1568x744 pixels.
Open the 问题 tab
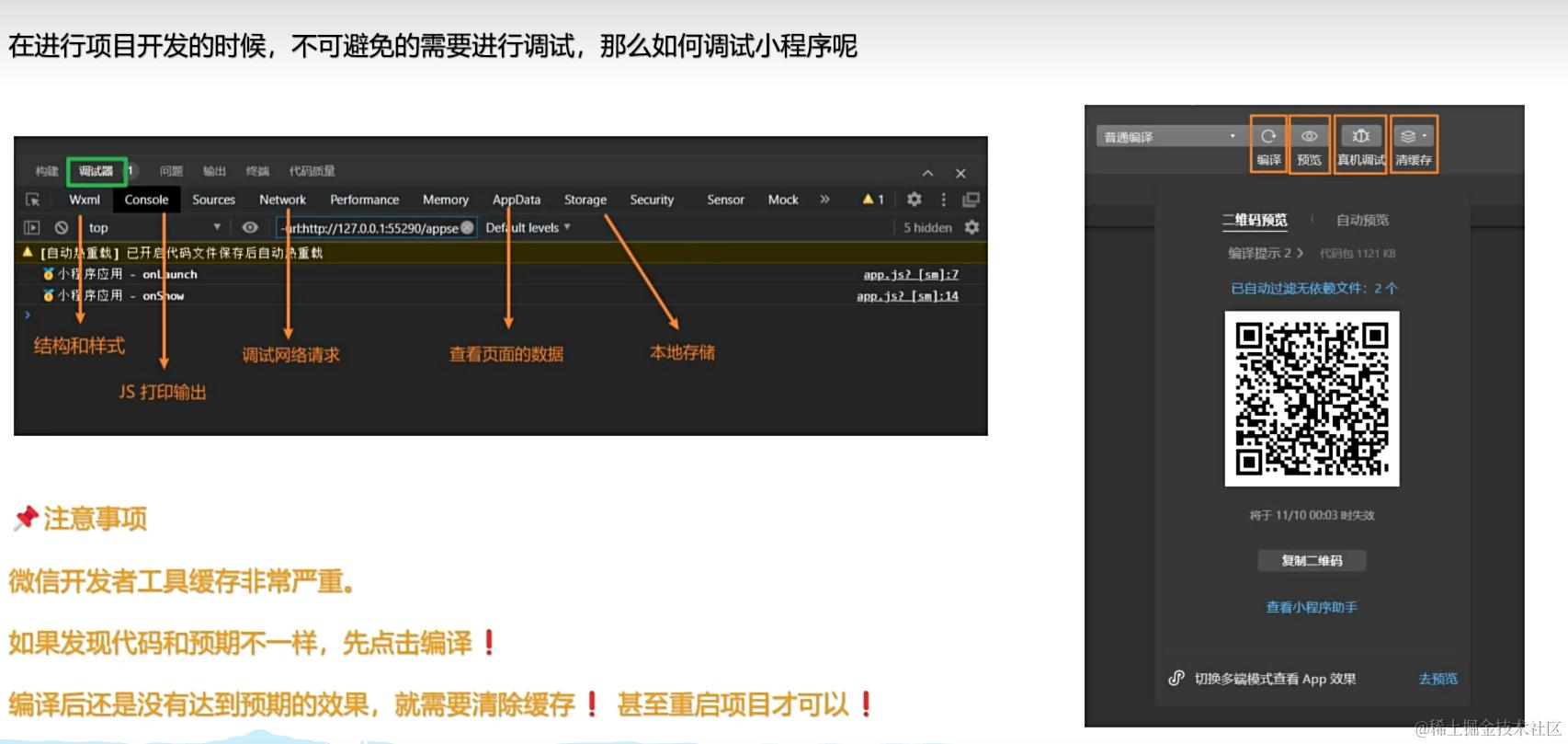pyautogui.click(x=171, y=171)
